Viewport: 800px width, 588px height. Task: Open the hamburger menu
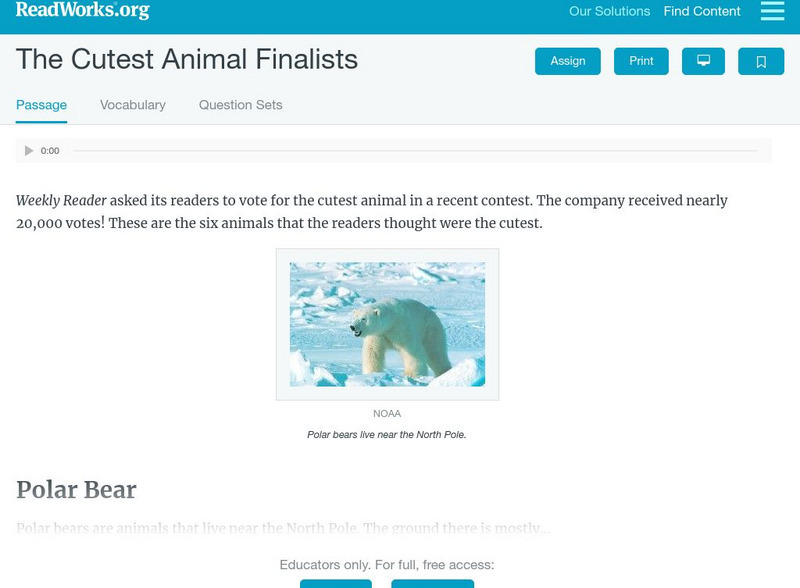pyautogui.click(x=772, y=11)
